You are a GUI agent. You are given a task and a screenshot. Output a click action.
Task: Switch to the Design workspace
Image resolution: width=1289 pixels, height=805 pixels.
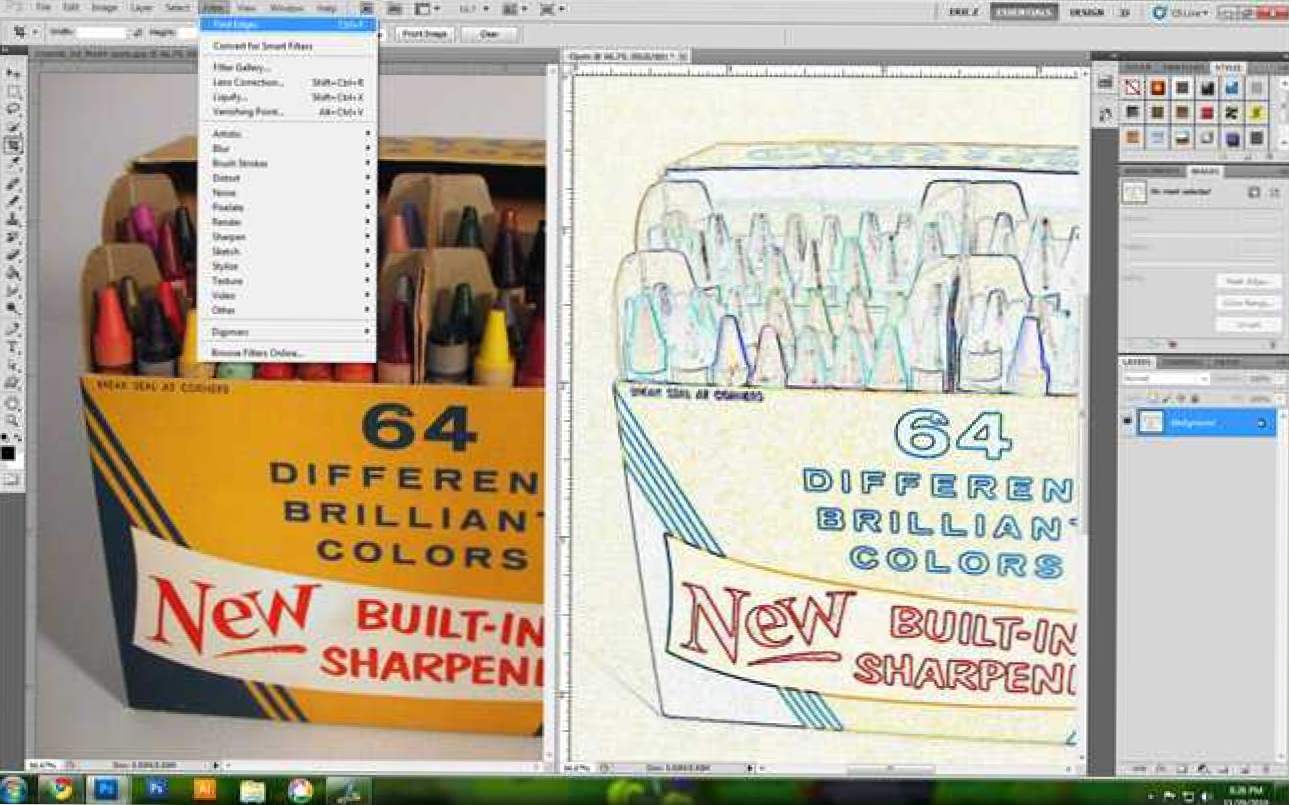tap(1086, 12)
